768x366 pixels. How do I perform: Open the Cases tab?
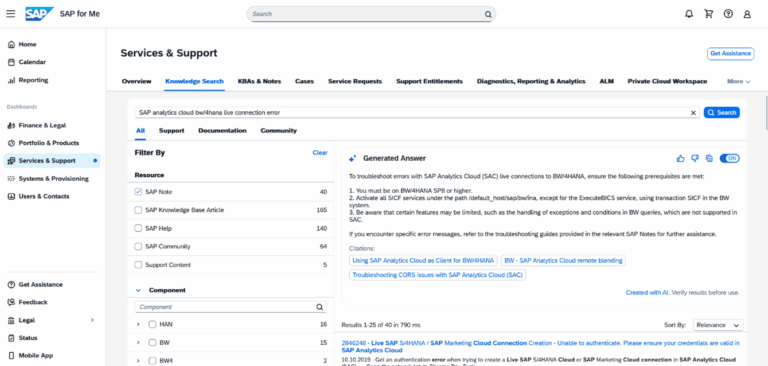[x=304, y=81]
